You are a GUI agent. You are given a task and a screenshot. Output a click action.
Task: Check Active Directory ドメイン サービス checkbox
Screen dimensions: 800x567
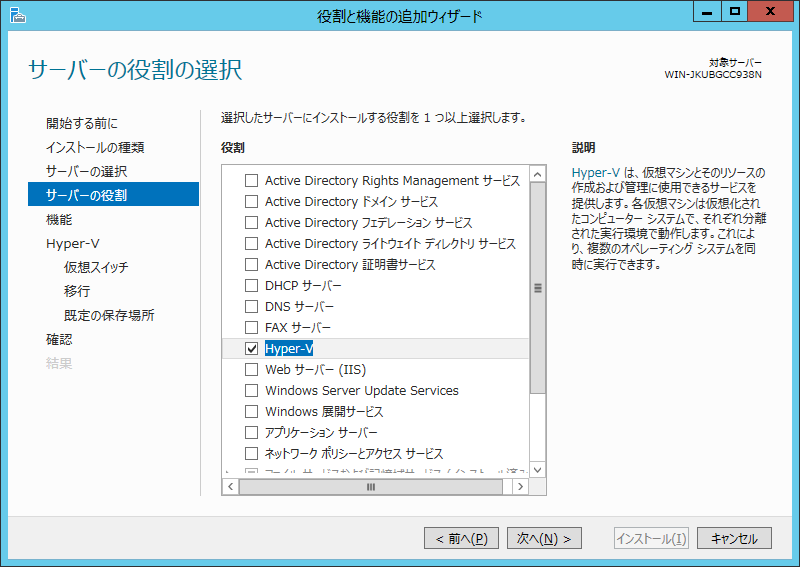click(252, 202)
